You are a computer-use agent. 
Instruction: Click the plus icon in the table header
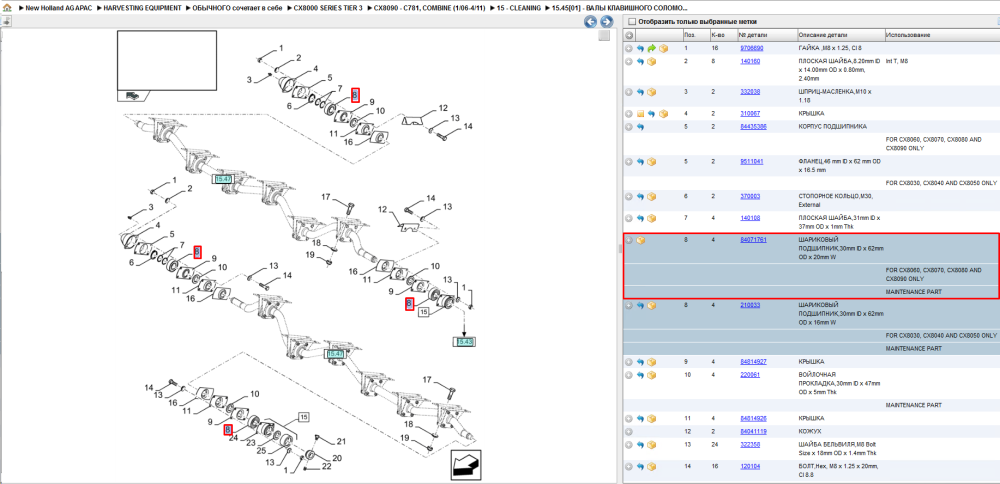(629, 34)
